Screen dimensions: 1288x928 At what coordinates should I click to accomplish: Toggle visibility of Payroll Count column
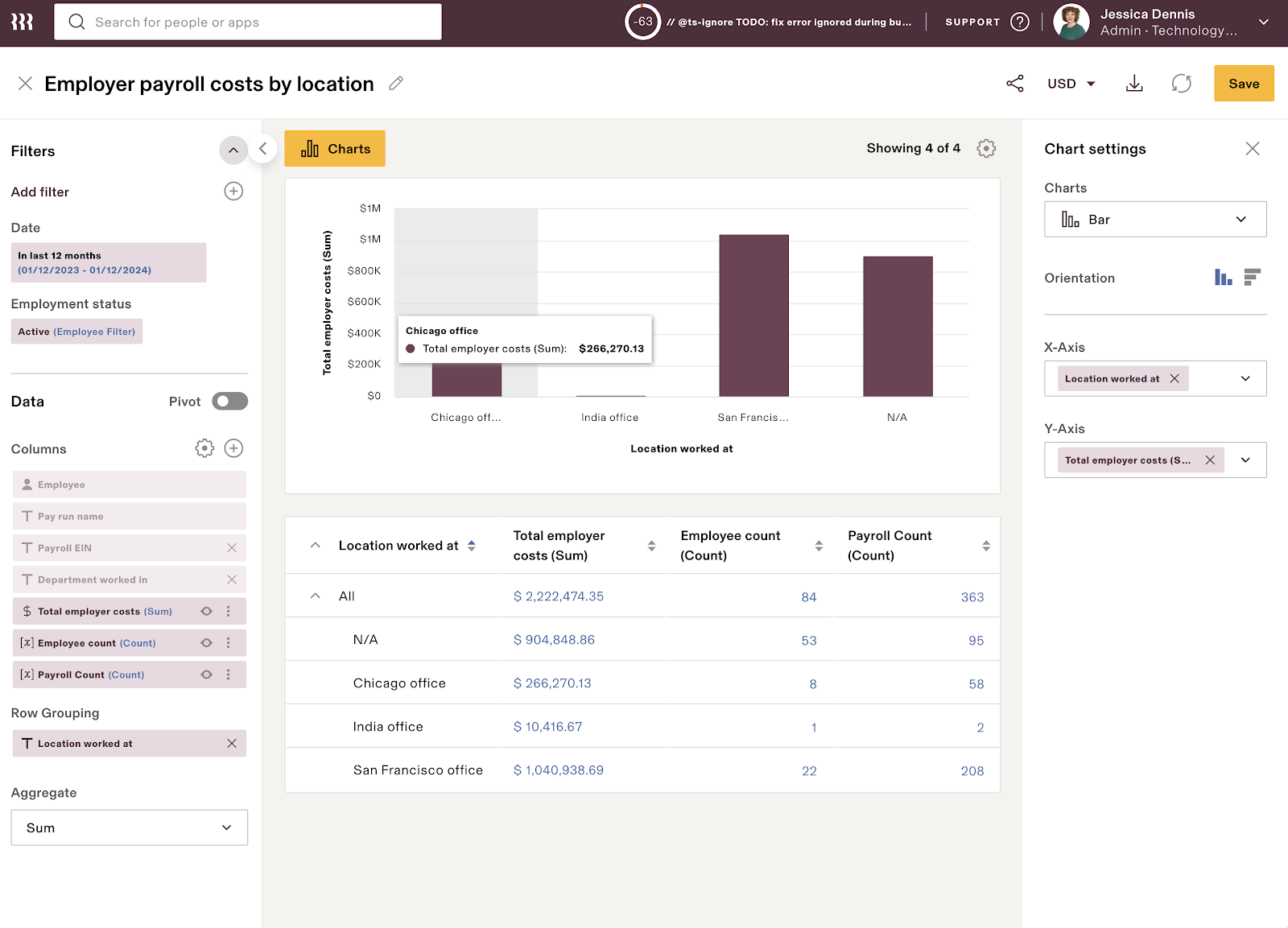(x=207, y=675)
